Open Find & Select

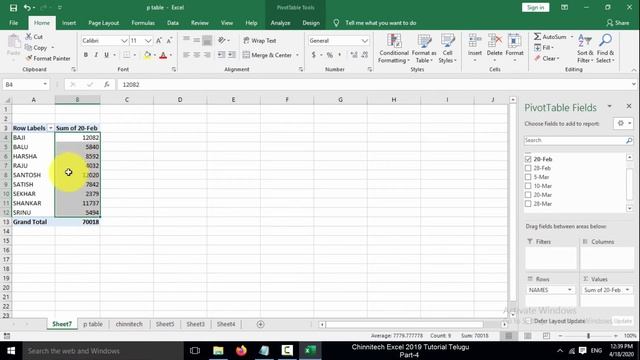click(605, 49)
